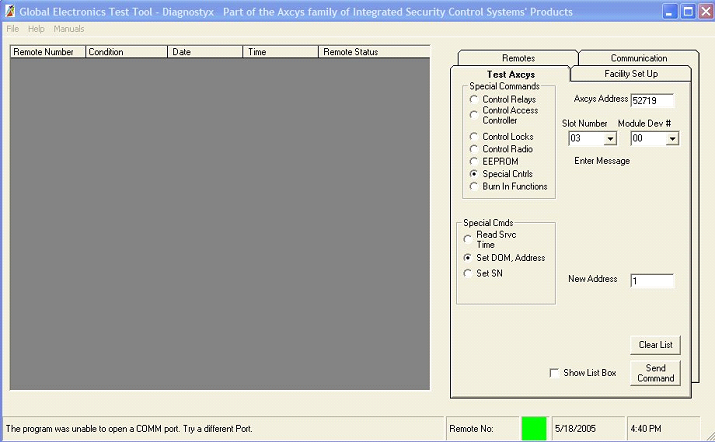Expand the Slot Number dropdown
This screenshot has width=717, height=443.
(x=610, y=139)
